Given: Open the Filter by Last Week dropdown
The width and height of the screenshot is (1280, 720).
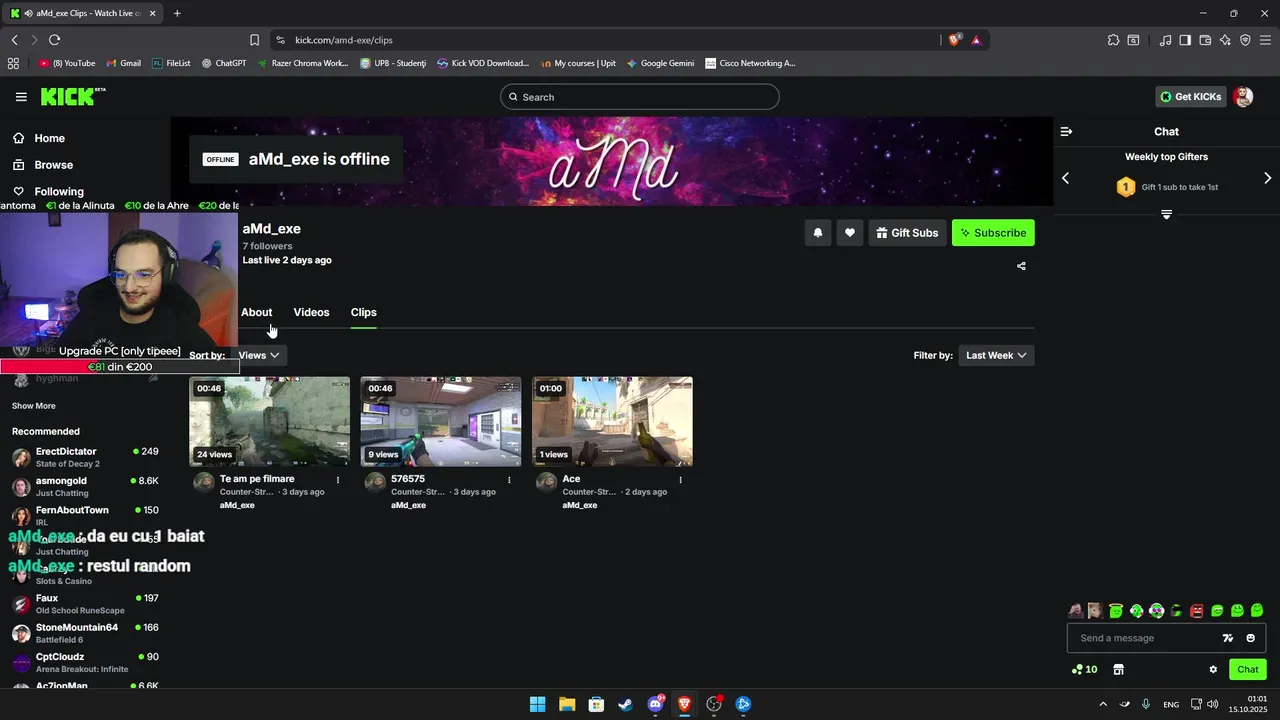Looking at the screenshot, I should coord(996,355).
